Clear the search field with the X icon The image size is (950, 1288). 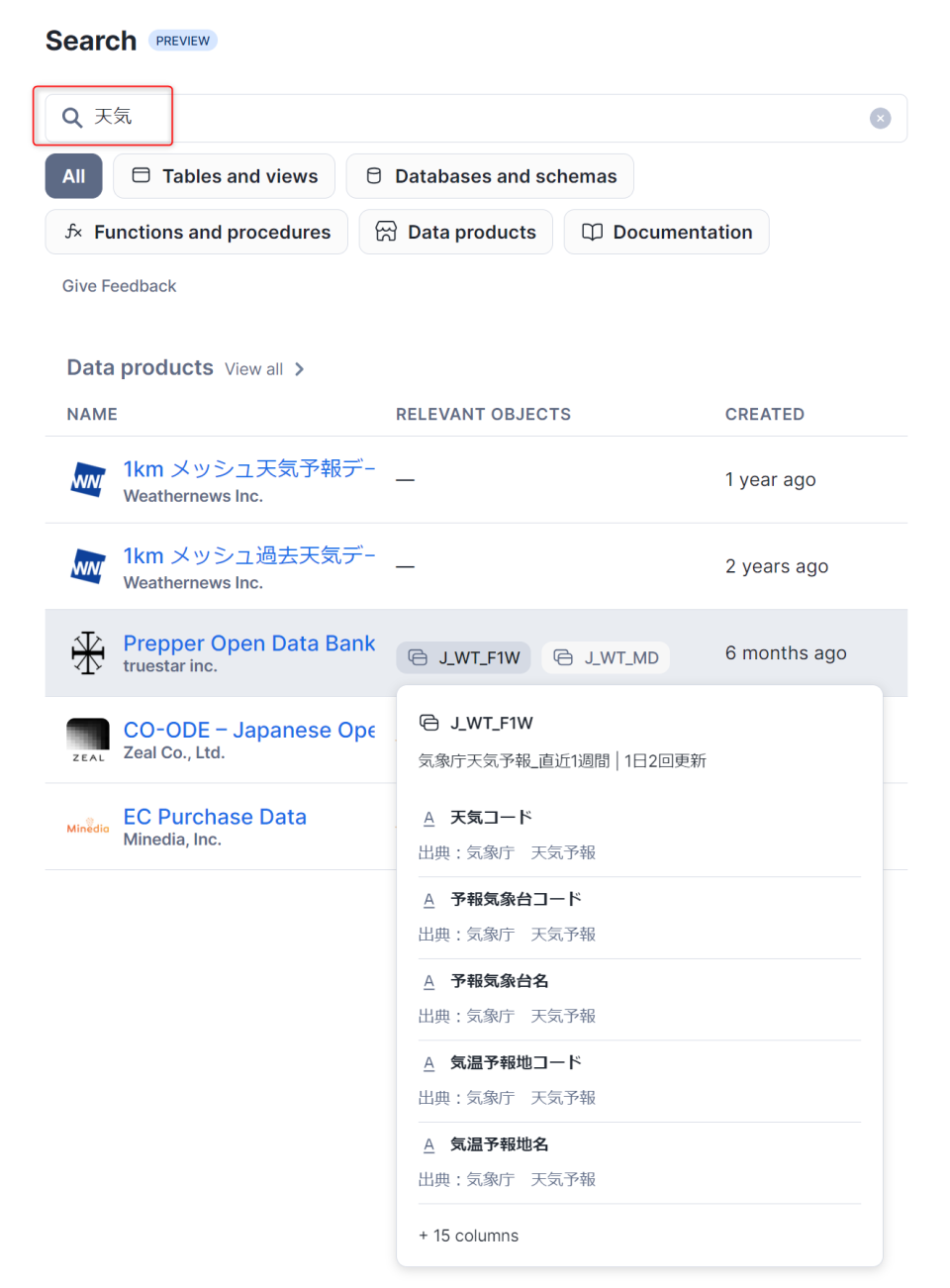tap(880, 119)
